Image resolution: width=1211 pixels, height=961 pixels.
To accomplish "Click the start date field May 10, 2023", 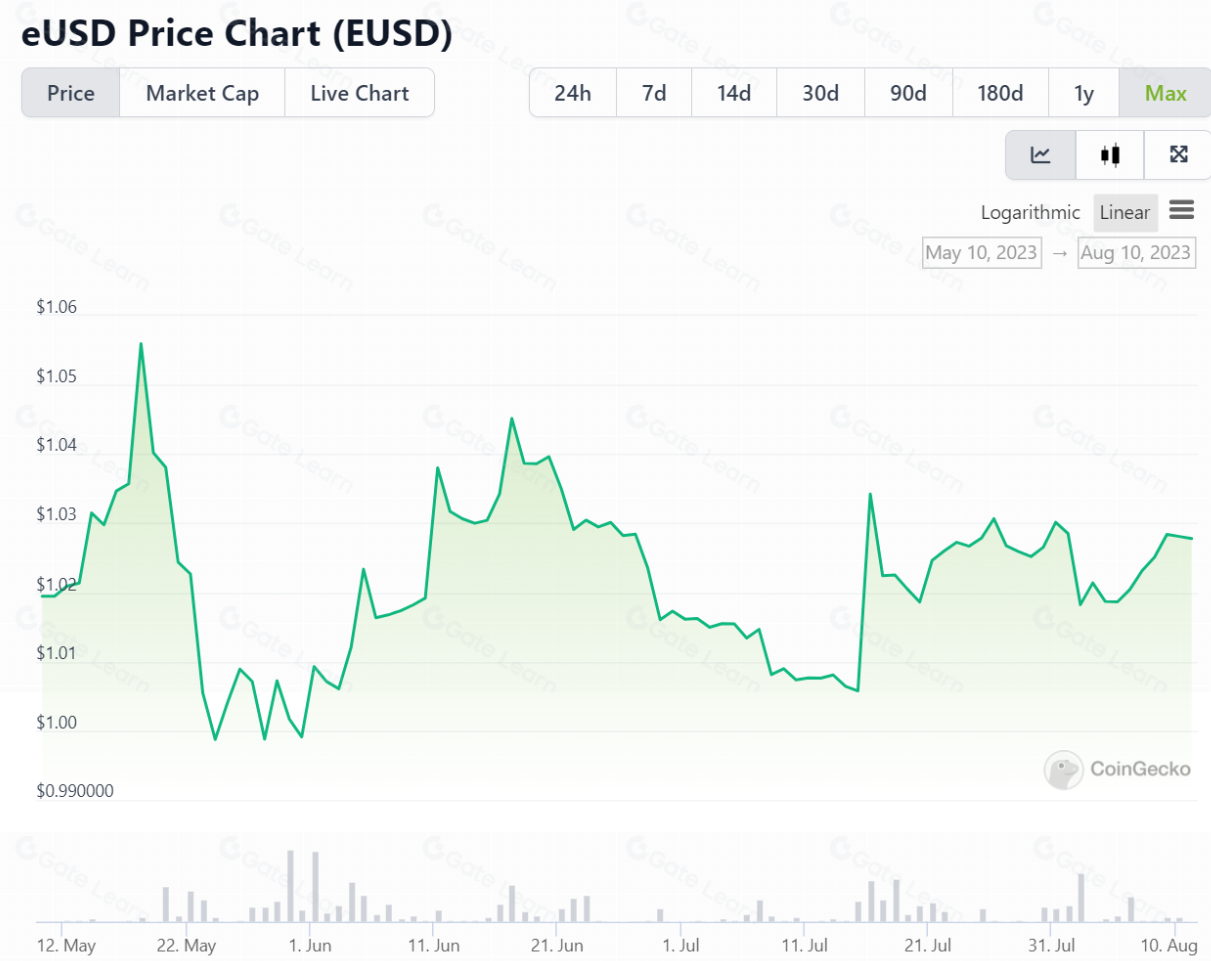I will (981, 252).
